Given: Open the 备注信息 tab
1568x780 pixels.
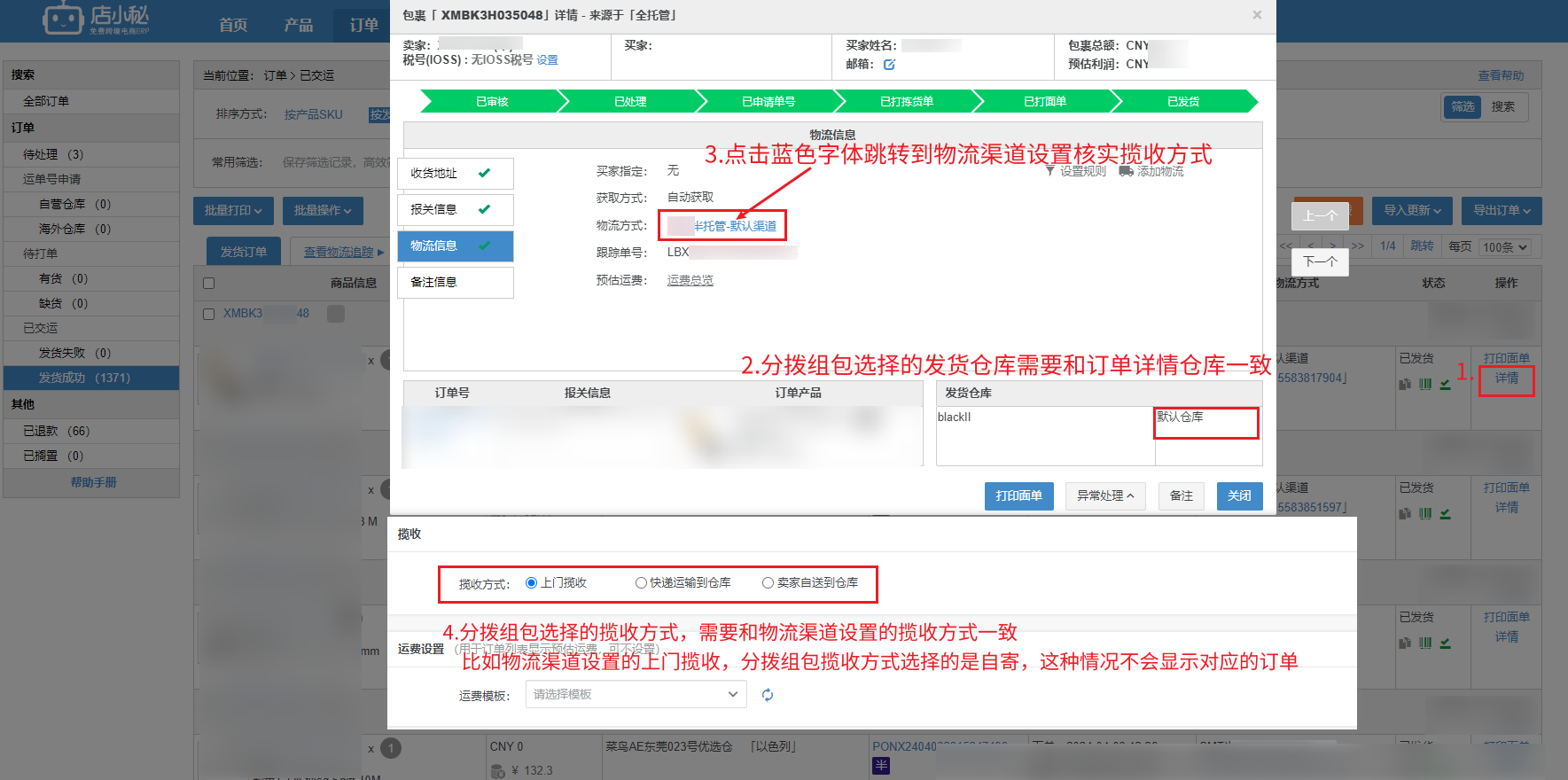Looking at the screenshot, I should point(455,283).
